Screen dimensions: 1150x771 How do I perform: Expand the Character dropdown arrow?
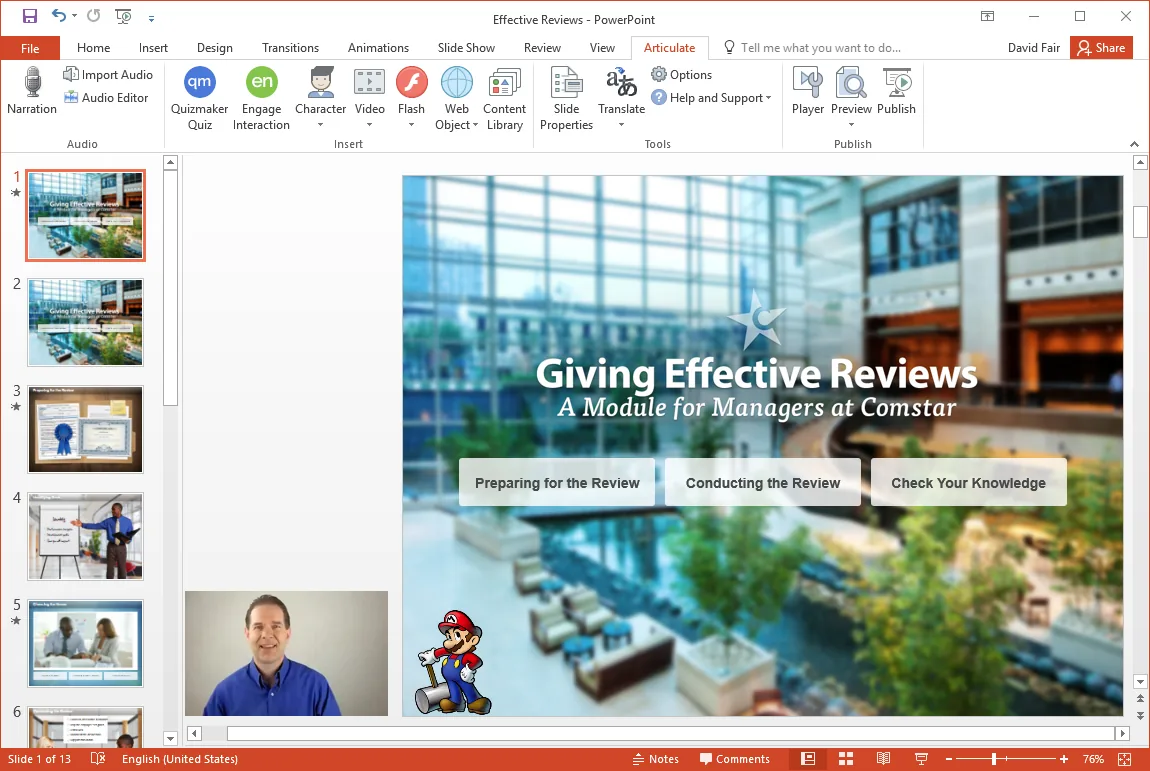321,125
